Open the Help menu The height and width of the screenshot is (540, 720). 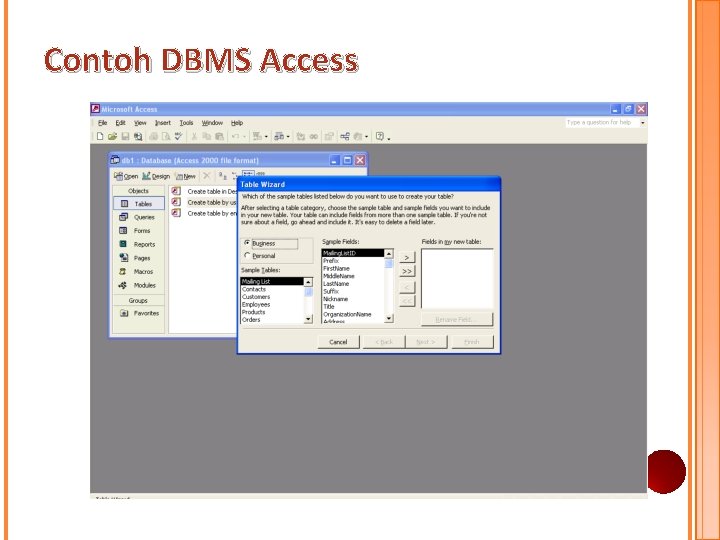(x=236, y=123)
